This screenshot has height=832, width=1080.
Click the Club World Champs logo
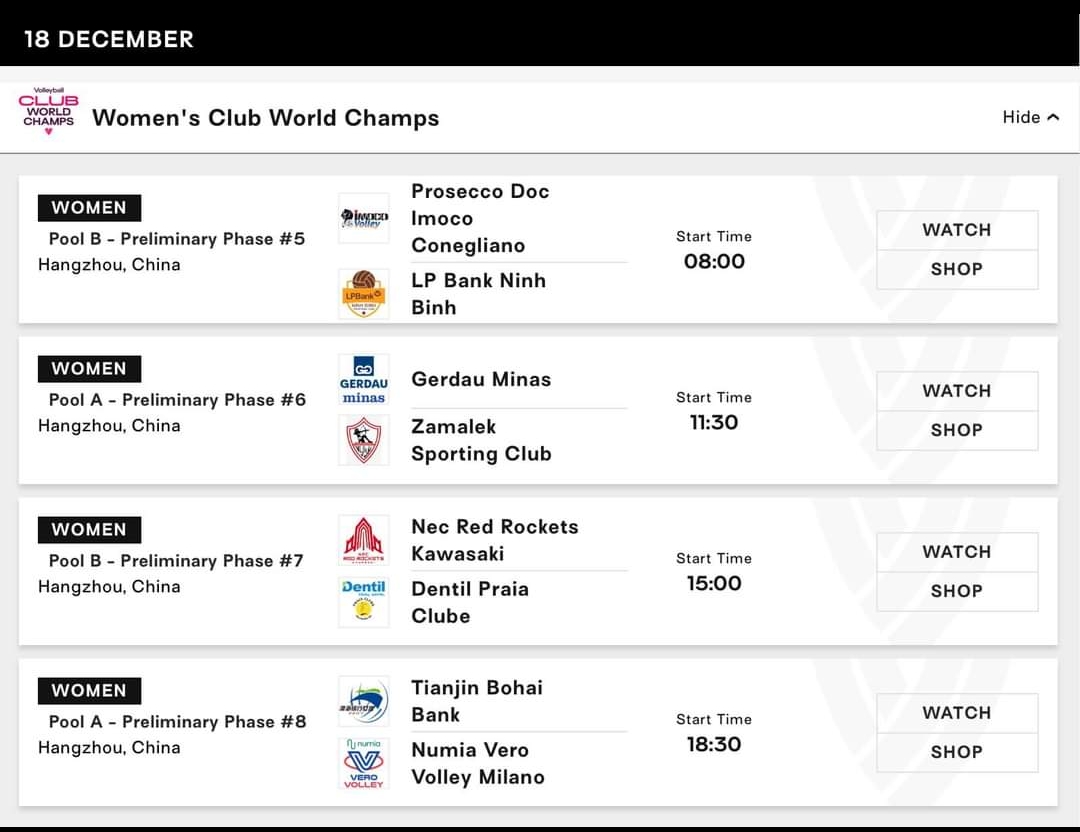coord(48,111)
